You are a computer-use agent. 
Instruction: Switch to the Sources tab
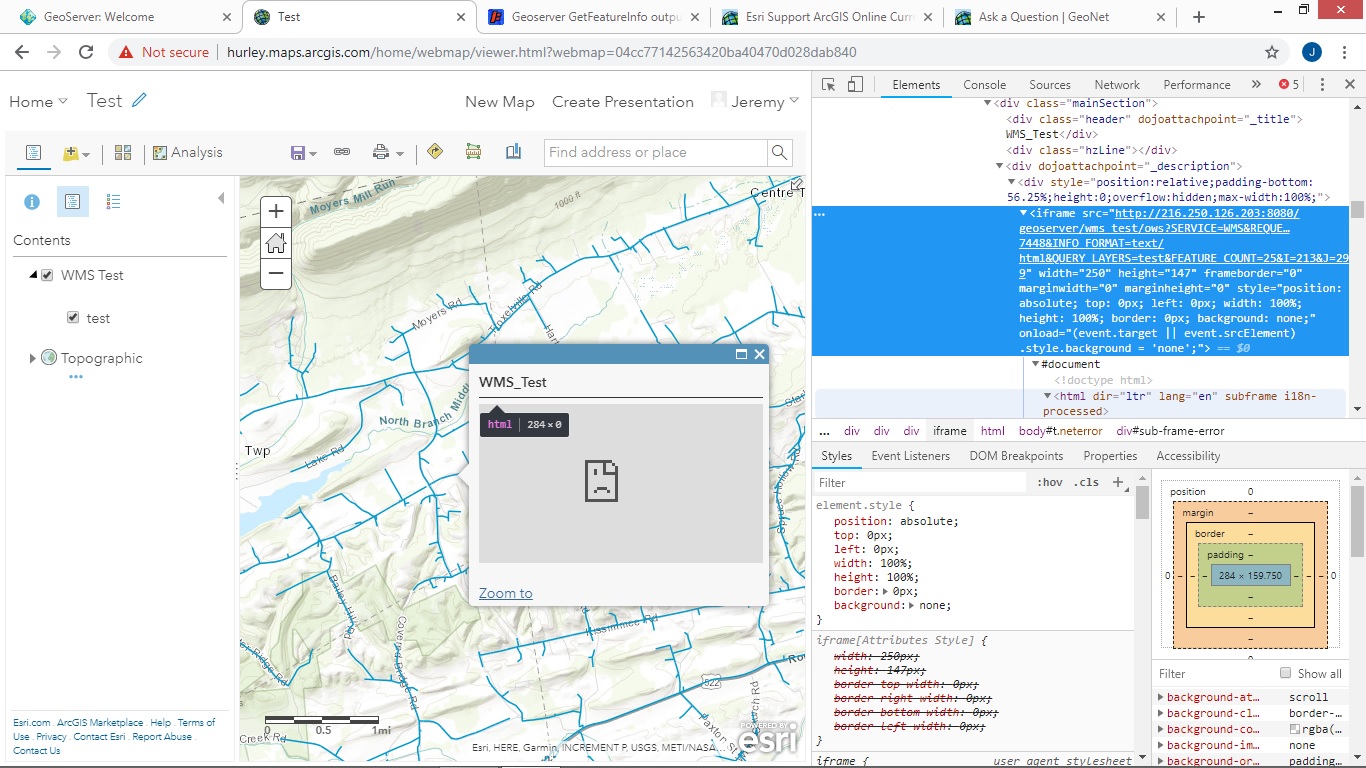[x=1050, y=85]
